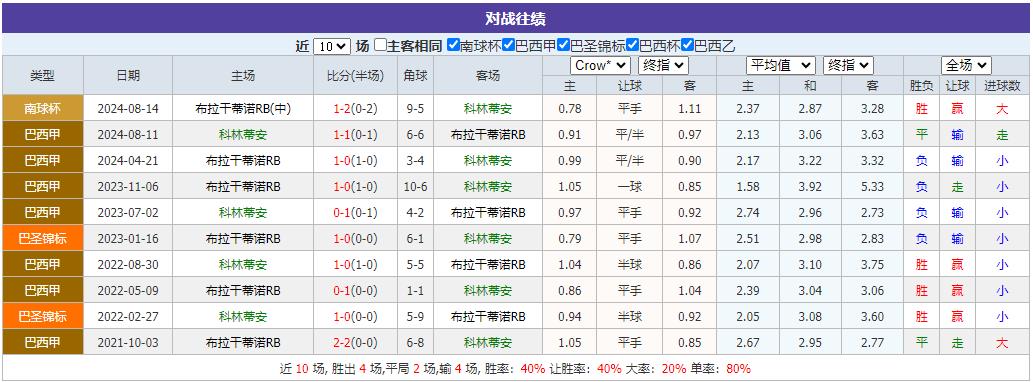Click the 进球数 column header

[1002, 85]
